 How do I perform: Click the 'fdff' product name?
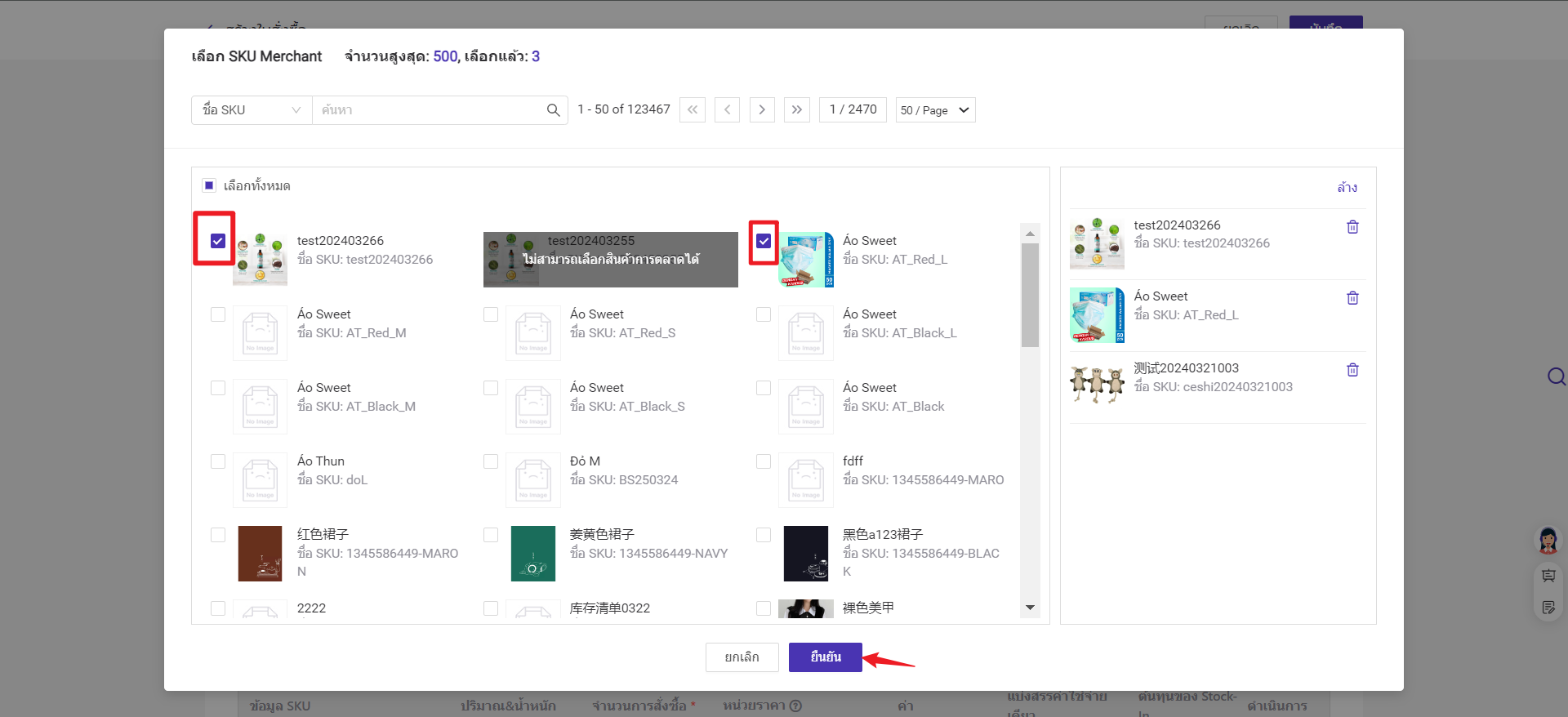[853, 461]
